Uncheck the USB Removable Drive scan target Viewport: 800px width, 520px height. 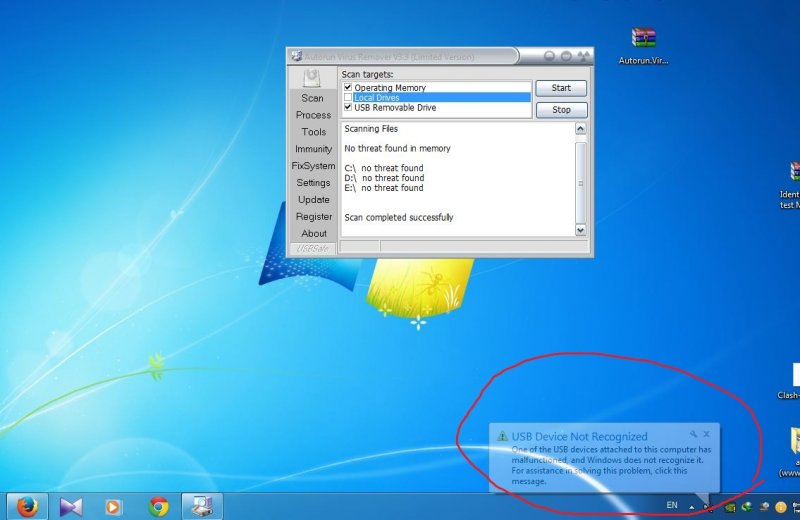(348, 107)
